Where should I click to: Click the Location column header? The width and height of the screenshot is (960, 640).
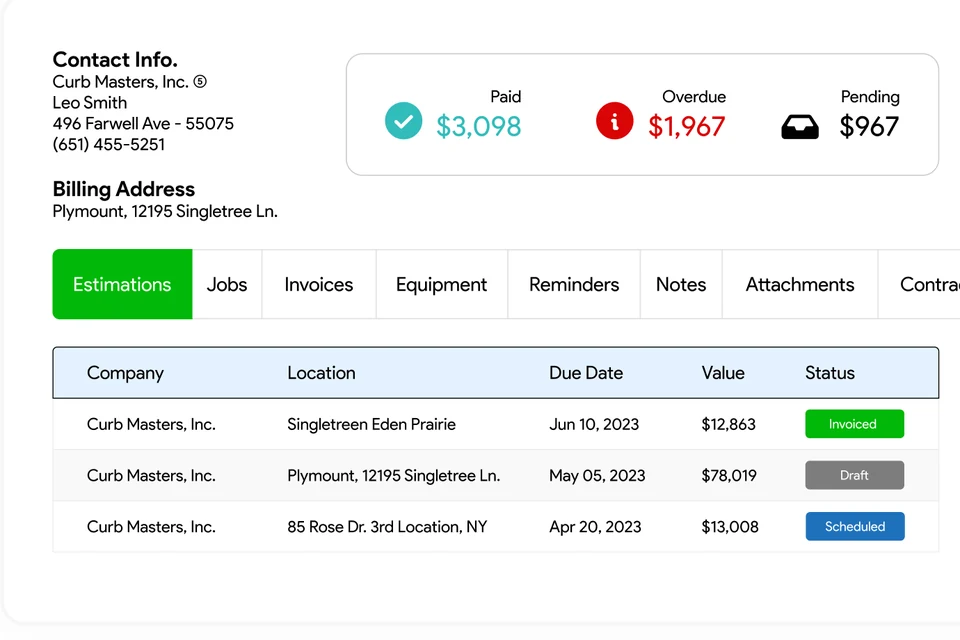coord(321,373)
